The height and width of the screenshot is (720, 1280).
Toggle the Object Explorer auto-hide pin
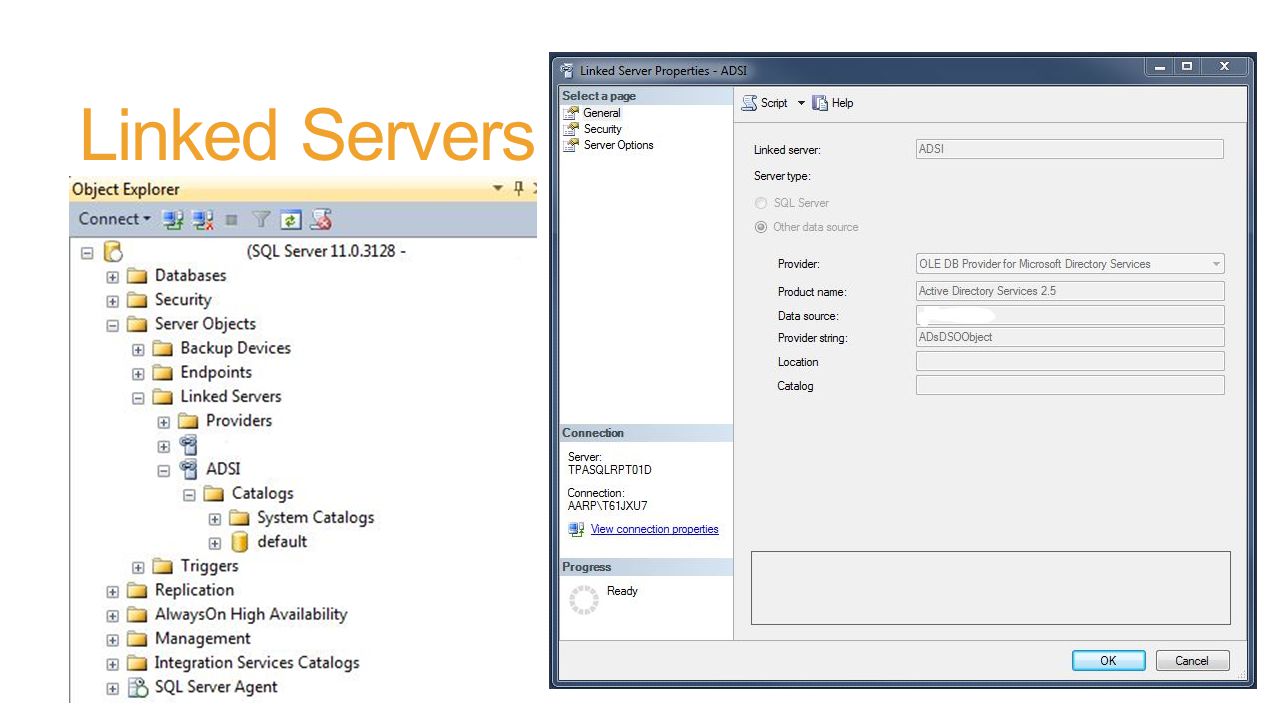click(518, 188)
